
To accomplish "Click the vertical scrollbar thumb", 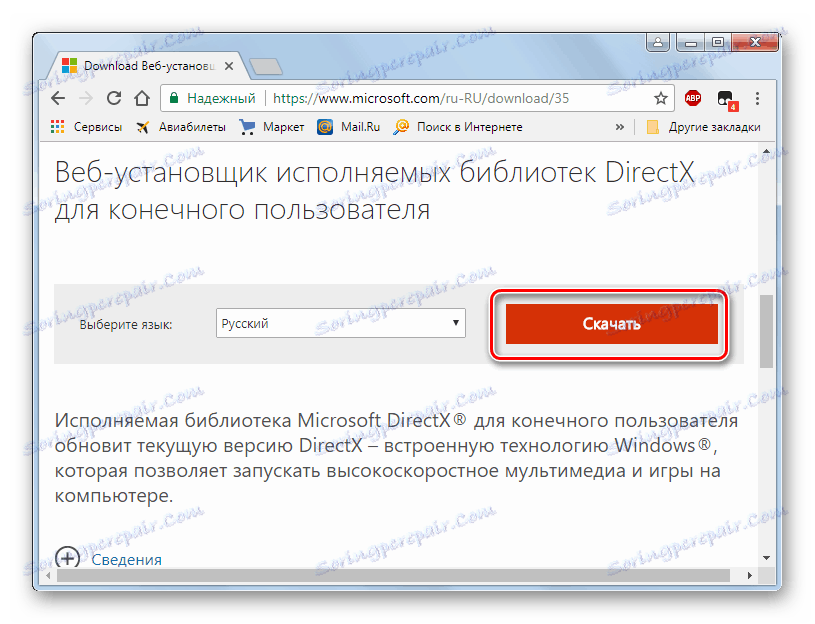I will coord(766,331).
